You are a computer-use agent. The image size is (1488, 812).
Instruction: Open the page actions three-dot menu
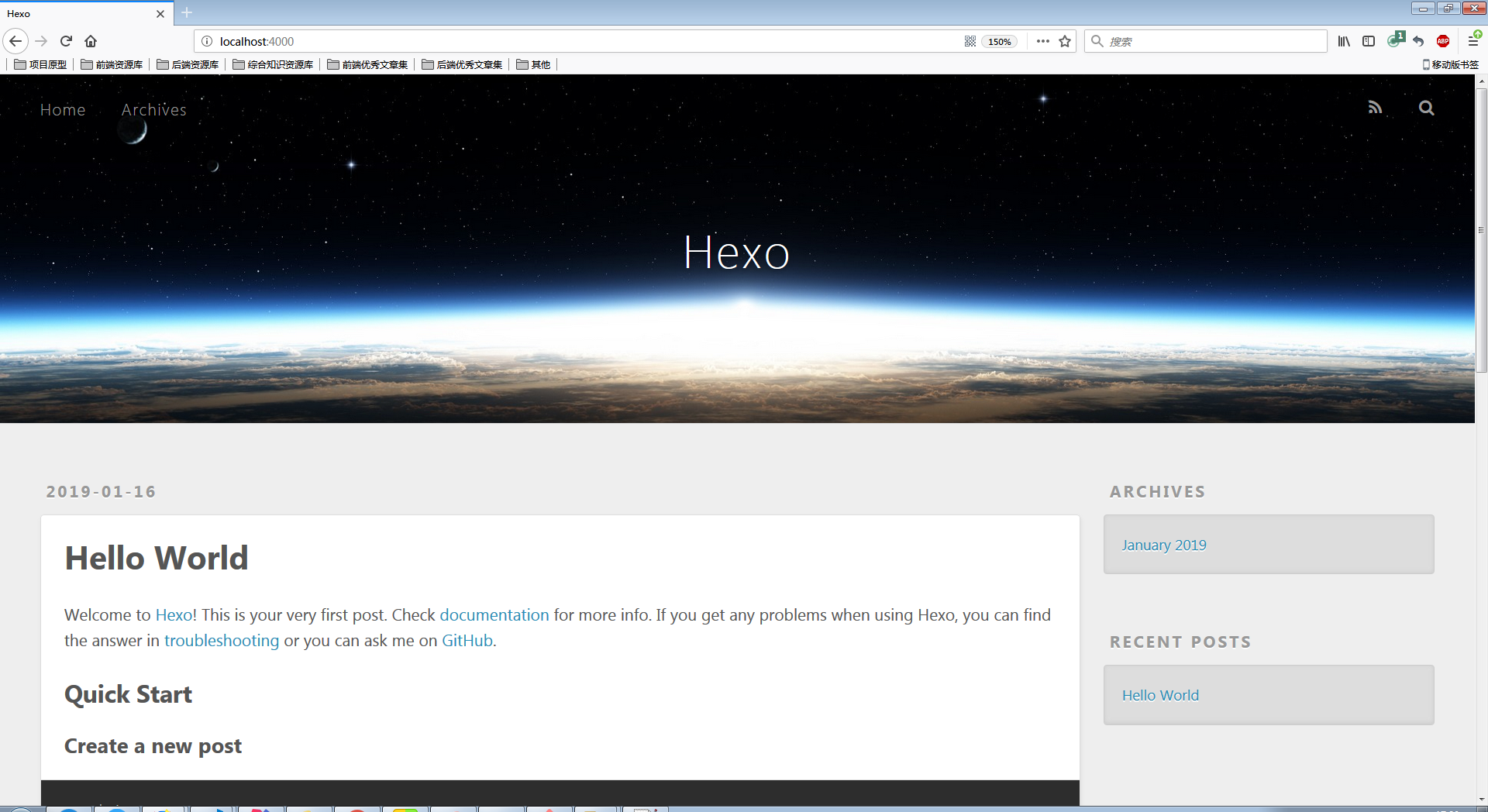[x=1042, y=41]
